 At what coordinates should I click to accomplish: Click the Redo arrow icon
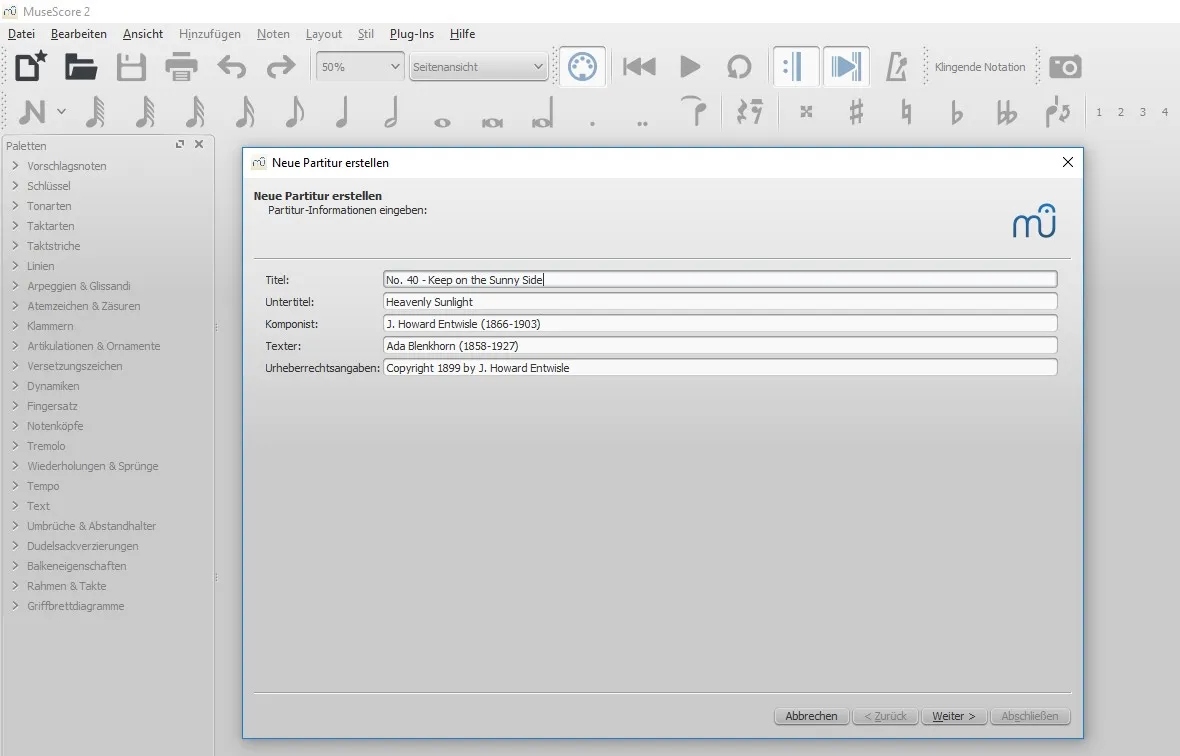281,67
